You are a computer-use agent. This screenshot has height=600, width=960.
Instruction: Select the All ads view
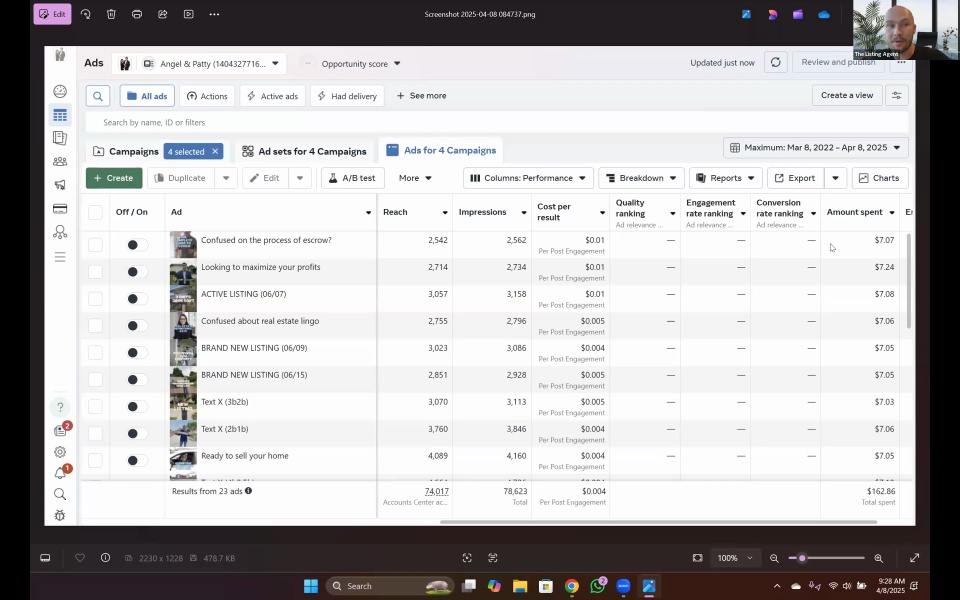(147, 96)
